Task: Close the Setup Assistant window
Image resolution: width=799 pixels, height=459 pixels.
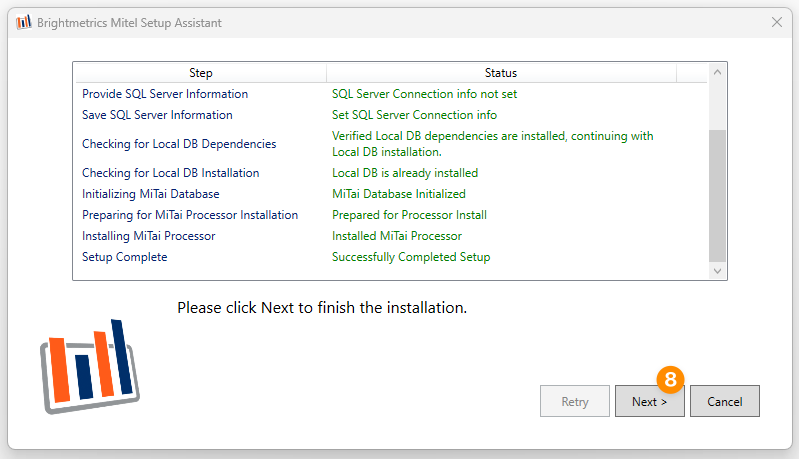Action: (777, 22)
